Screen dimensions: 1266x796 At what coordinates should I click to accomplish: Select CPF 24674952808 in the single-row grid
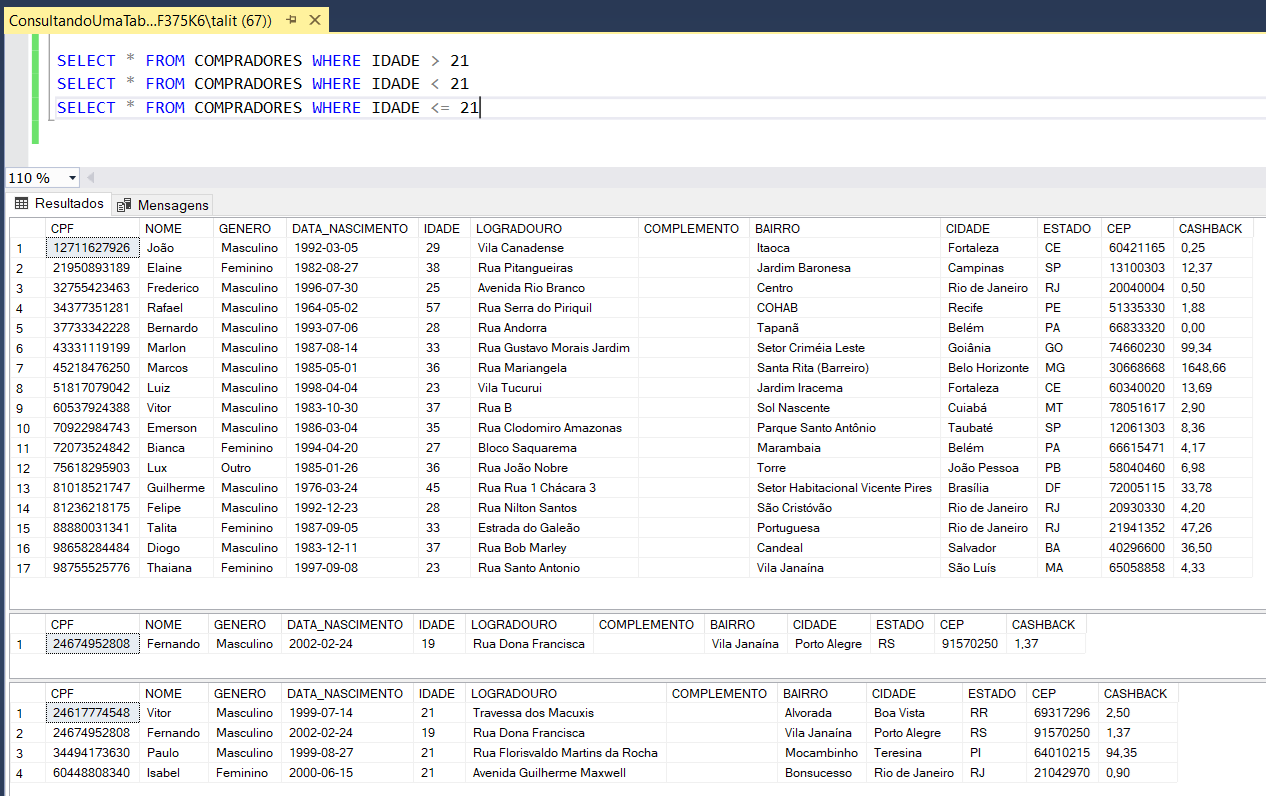coord(92,644)
